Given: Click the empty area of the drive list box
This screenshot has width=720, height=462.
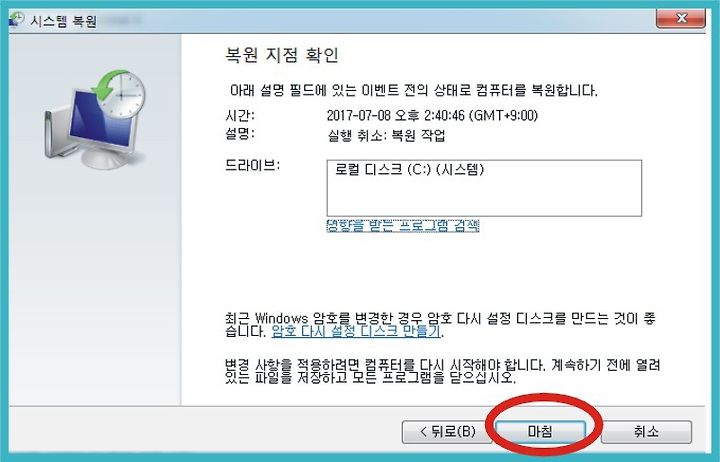Looking at the screenshot, I should point(484,197).
